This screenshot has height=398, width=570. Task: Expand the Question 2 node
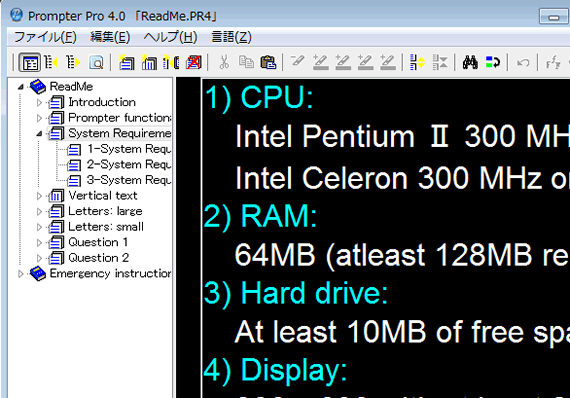pos(39,258)
